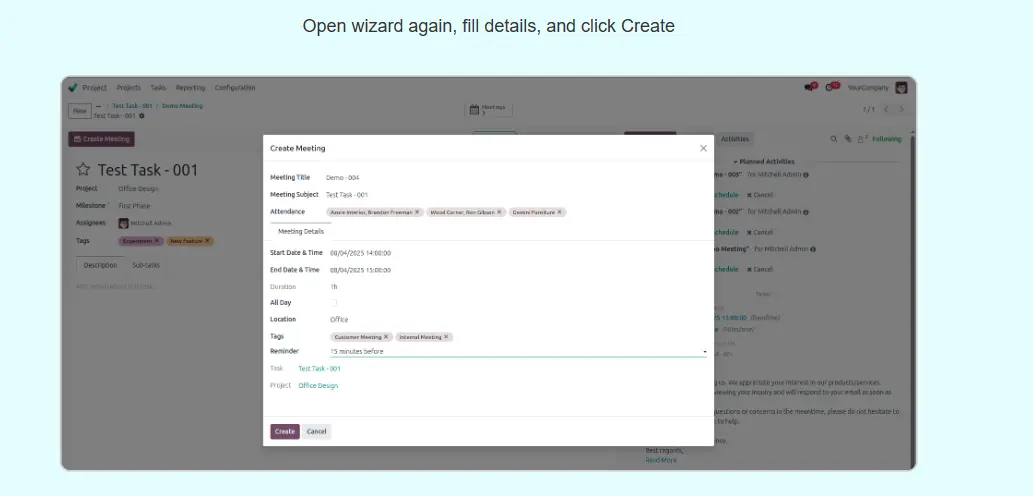Remove Gemini Furniture from attendance

click(x=560, y=212)
